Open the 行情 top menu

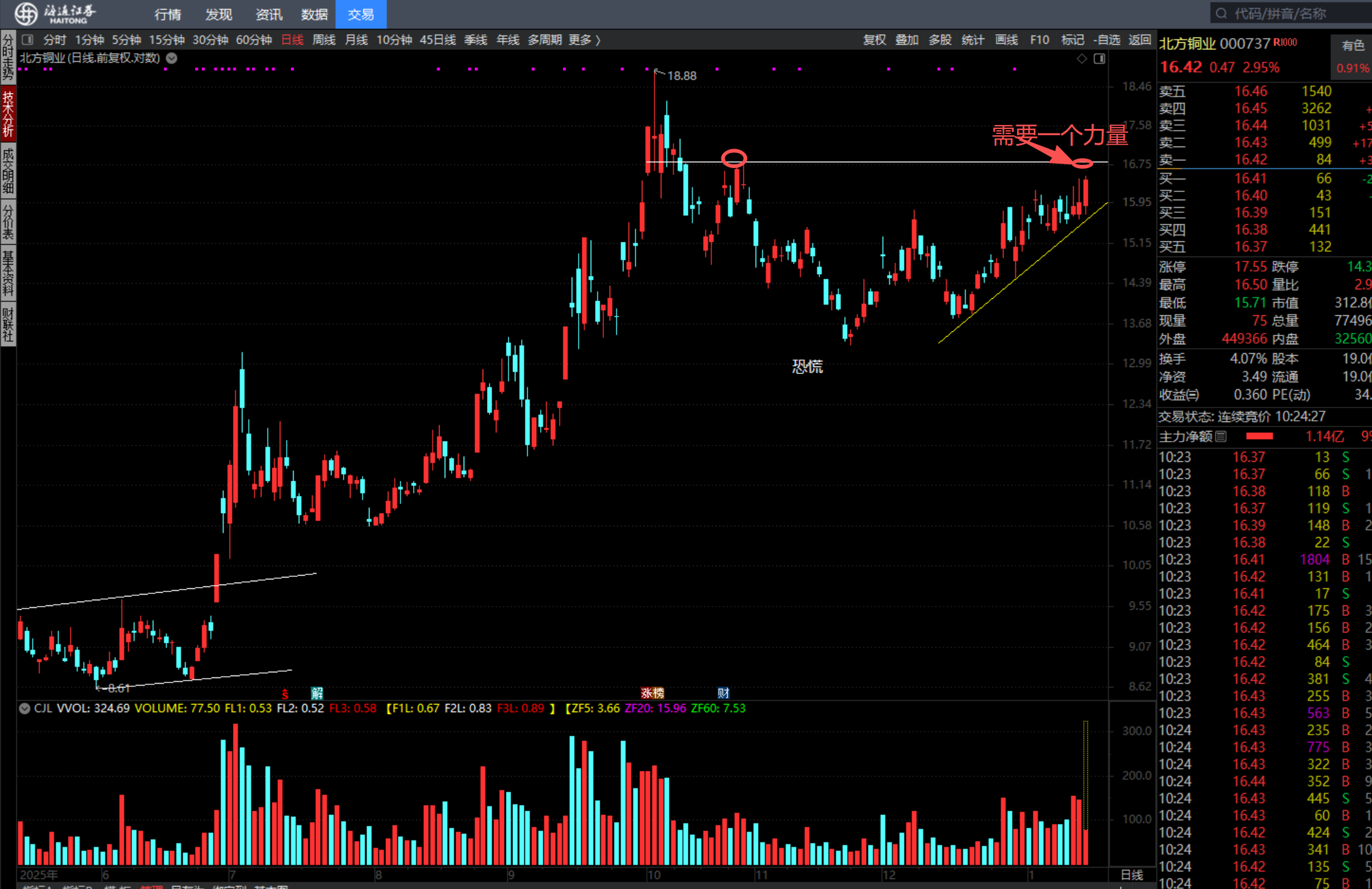167,14
